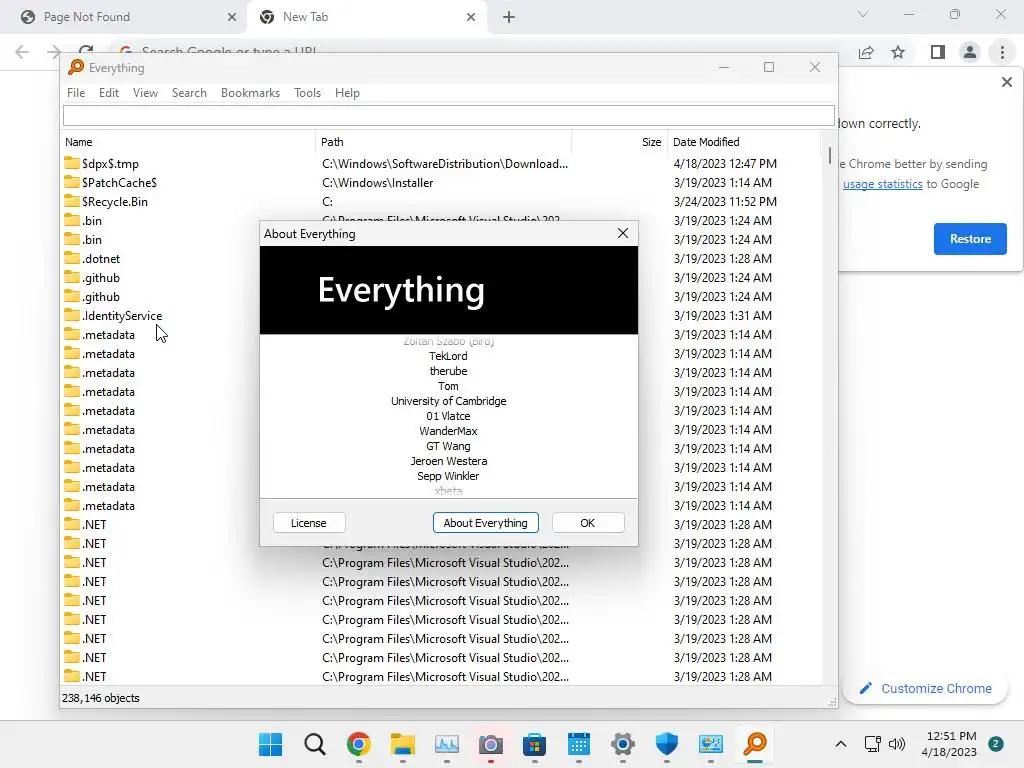This screenshot has width=1024, height=768.
Task: Click Customize Chrome button
Action: (925, 688)
